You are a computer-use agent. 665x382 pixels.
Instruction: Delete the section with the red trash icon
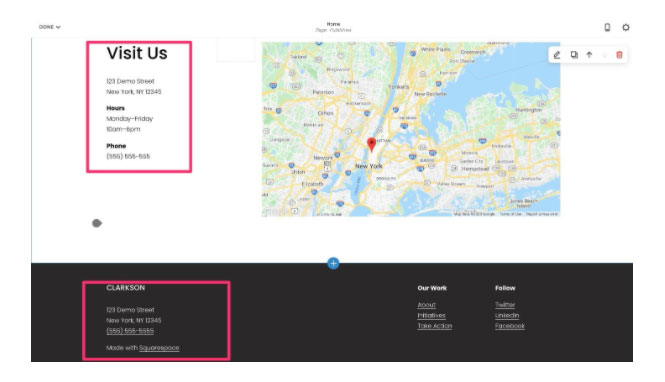(x=619, y=55)
